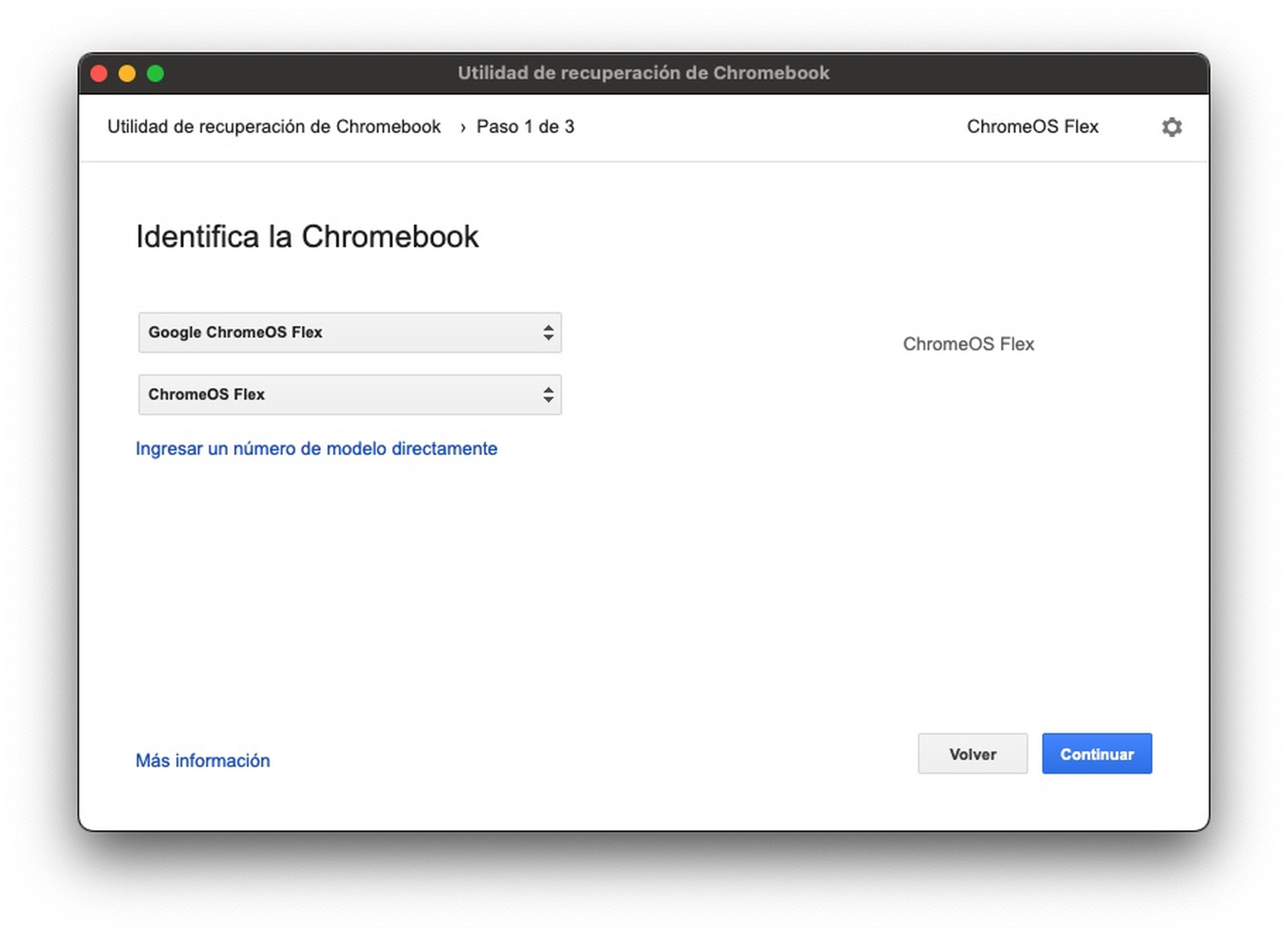This screenshot has height=935, width=1288.
Task: Open the ChromeOS Flex product dropdown
Action: coord(350,394)
